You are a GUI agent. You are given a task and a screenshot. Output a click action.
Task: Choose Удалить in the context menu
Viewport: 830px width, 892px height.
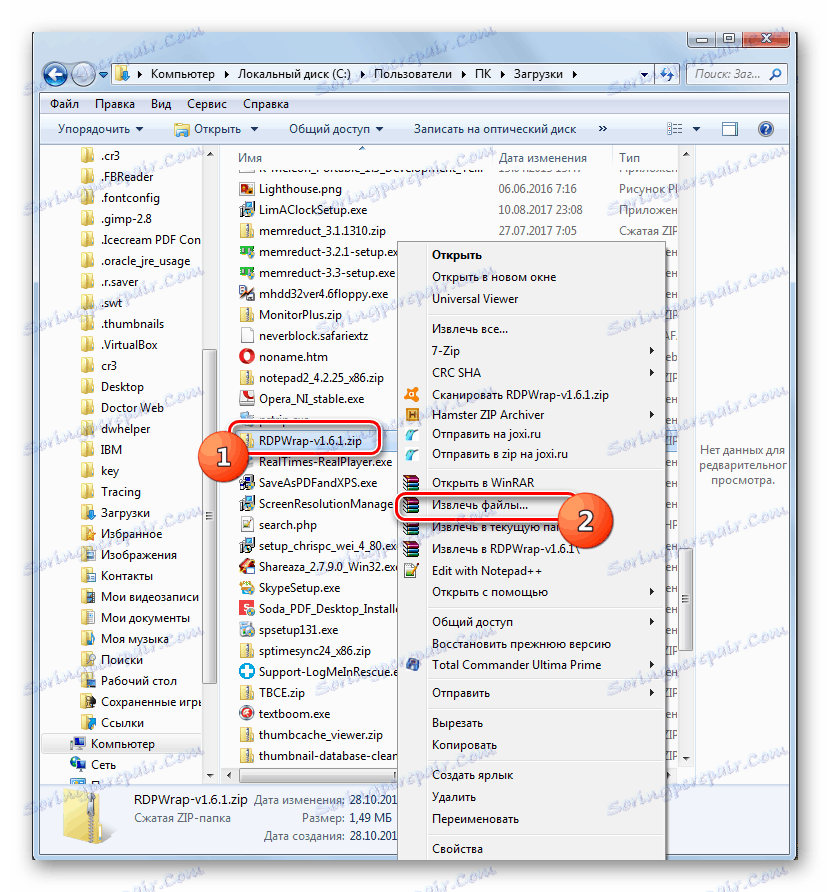453,797
